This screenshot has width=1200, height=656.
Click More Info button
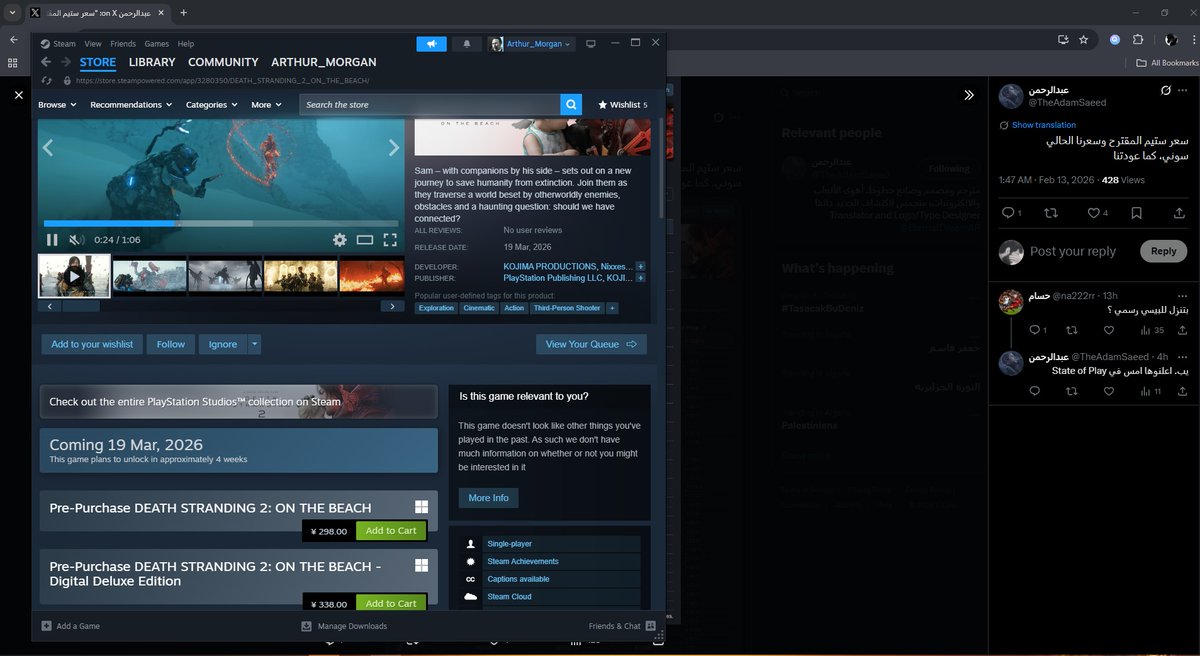click(x=488, y=497)
